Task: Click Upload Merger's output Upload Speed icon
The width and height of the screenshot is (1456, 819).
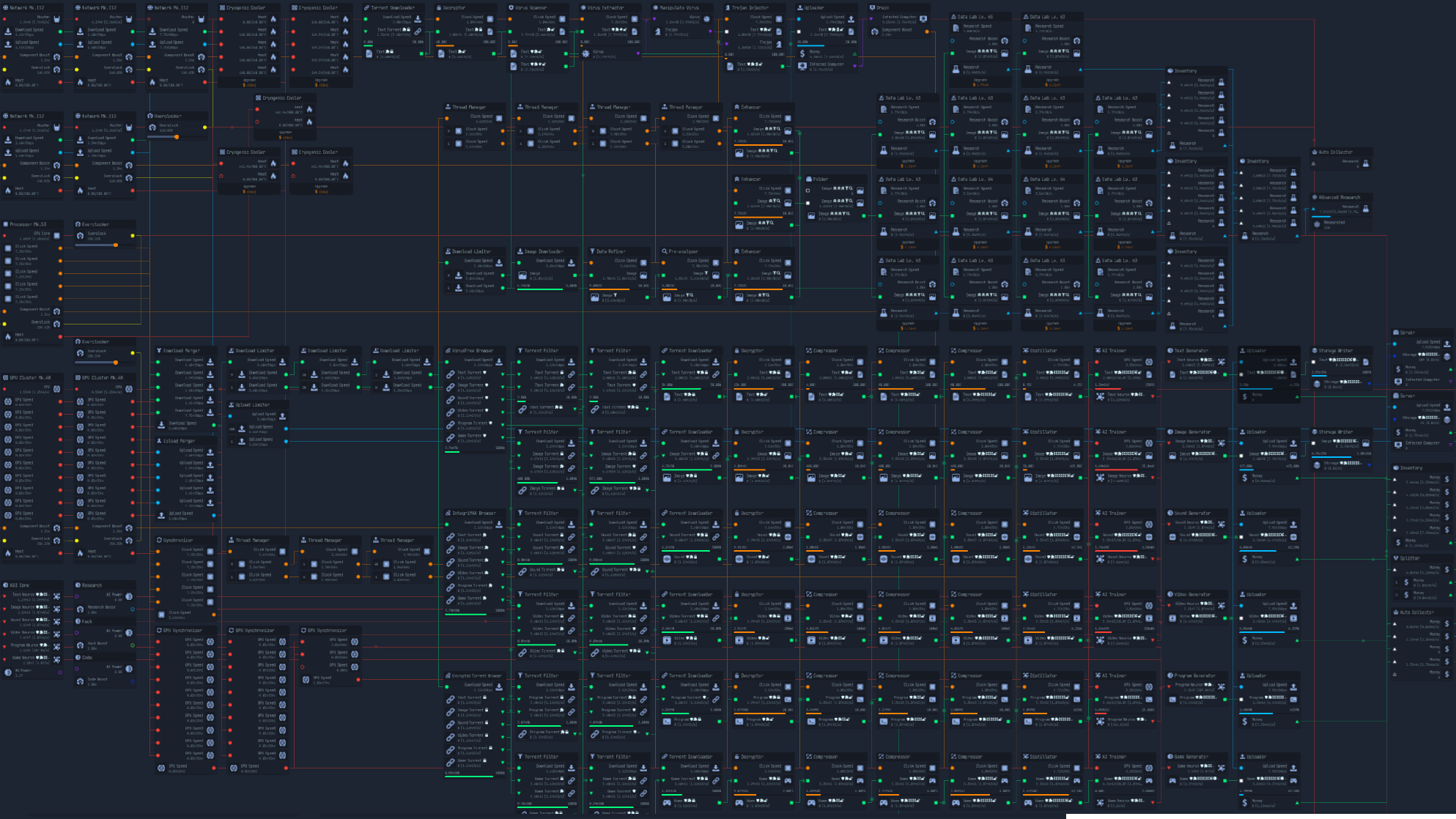Action: [x=161, y=515]
